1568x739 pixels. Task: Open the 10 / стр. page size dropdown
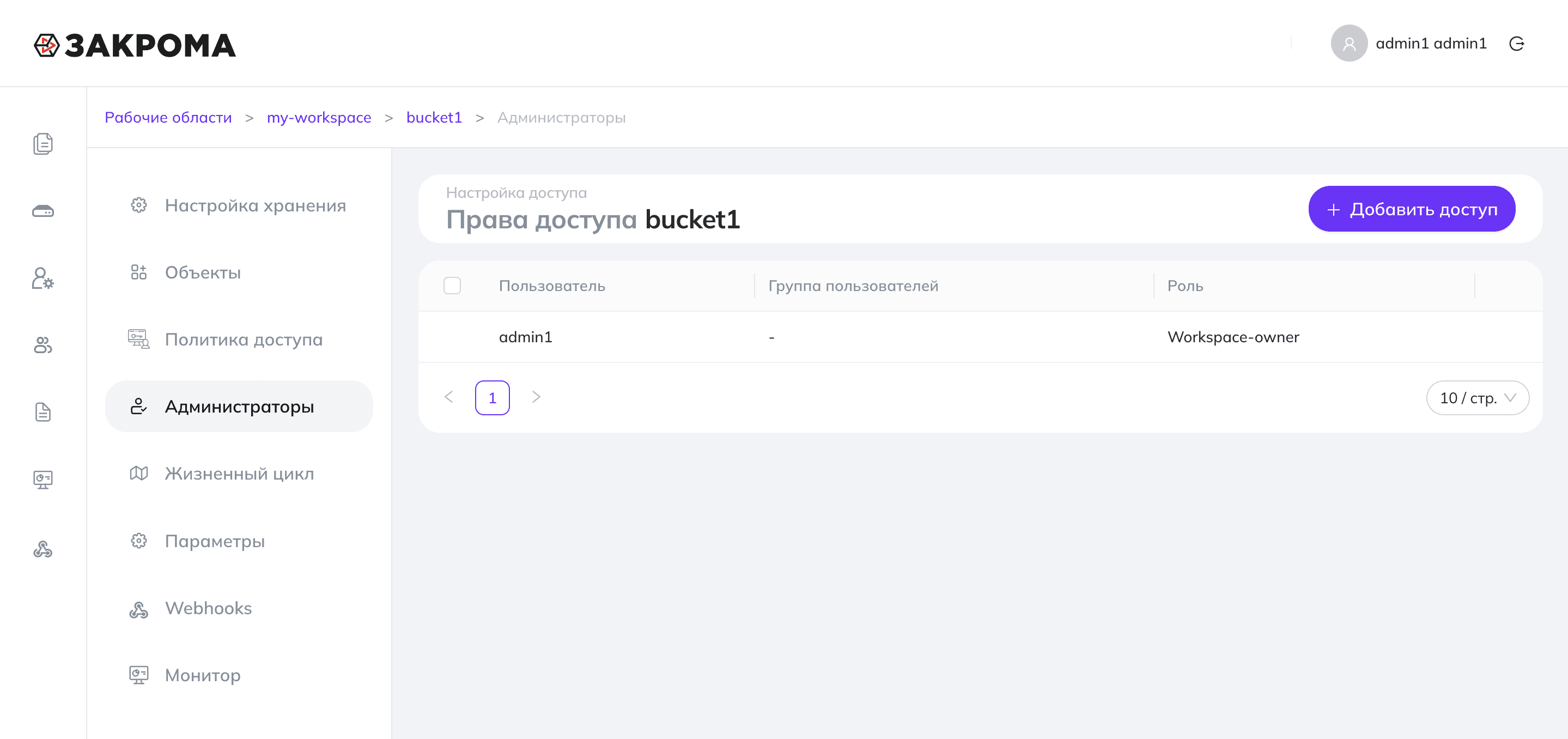click(x=1478, y=398)
